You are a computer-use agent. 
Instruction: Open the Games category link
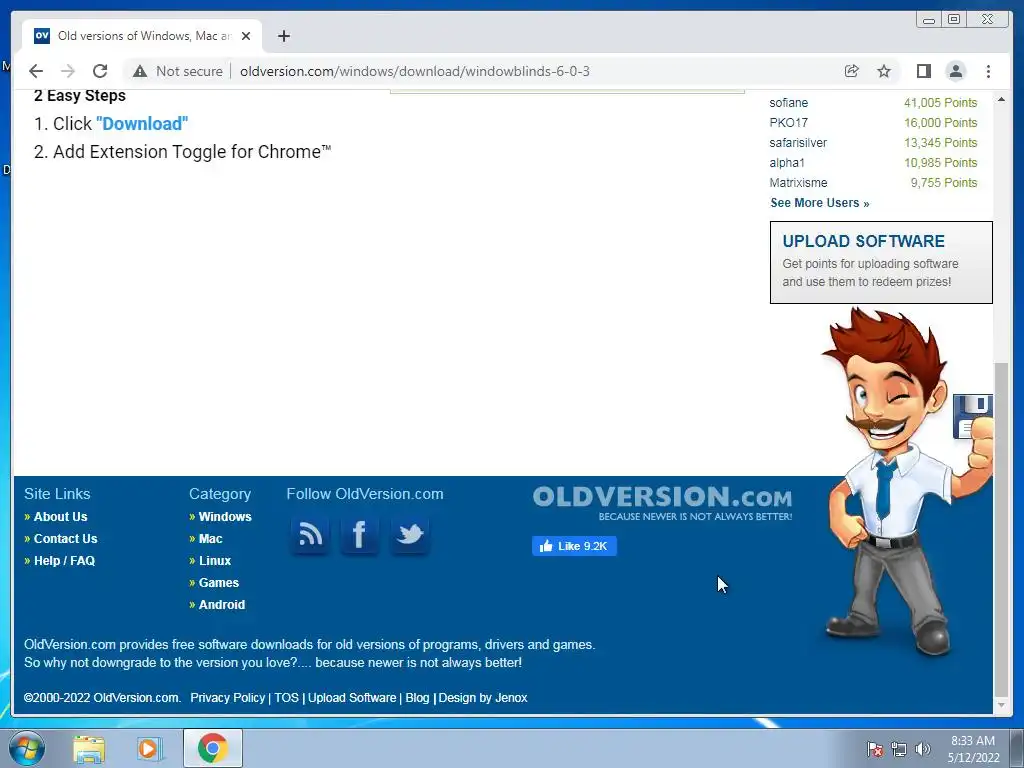(x=219, y=583)
